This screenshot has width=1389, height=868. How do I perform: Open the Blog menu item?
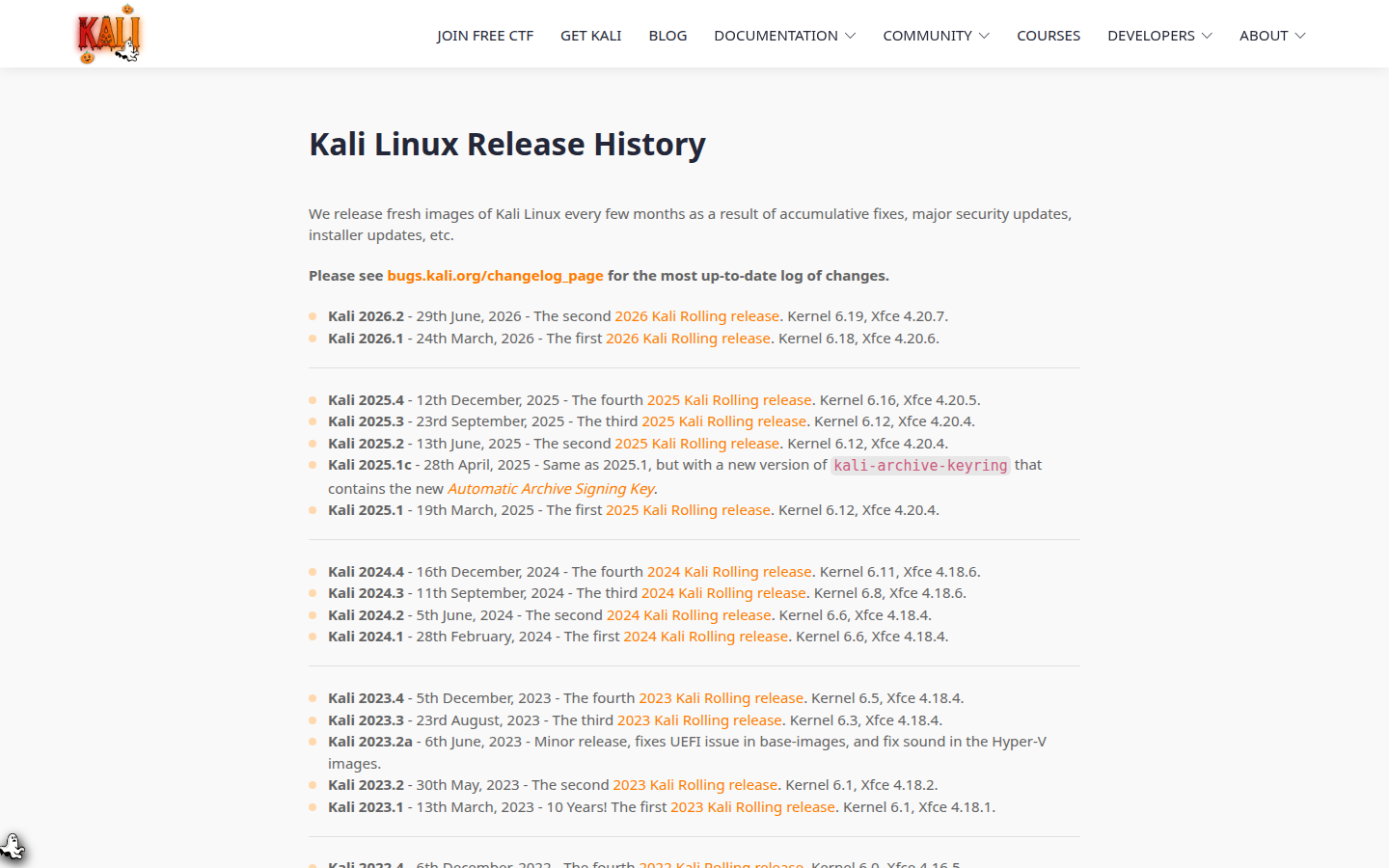(667, 36)
